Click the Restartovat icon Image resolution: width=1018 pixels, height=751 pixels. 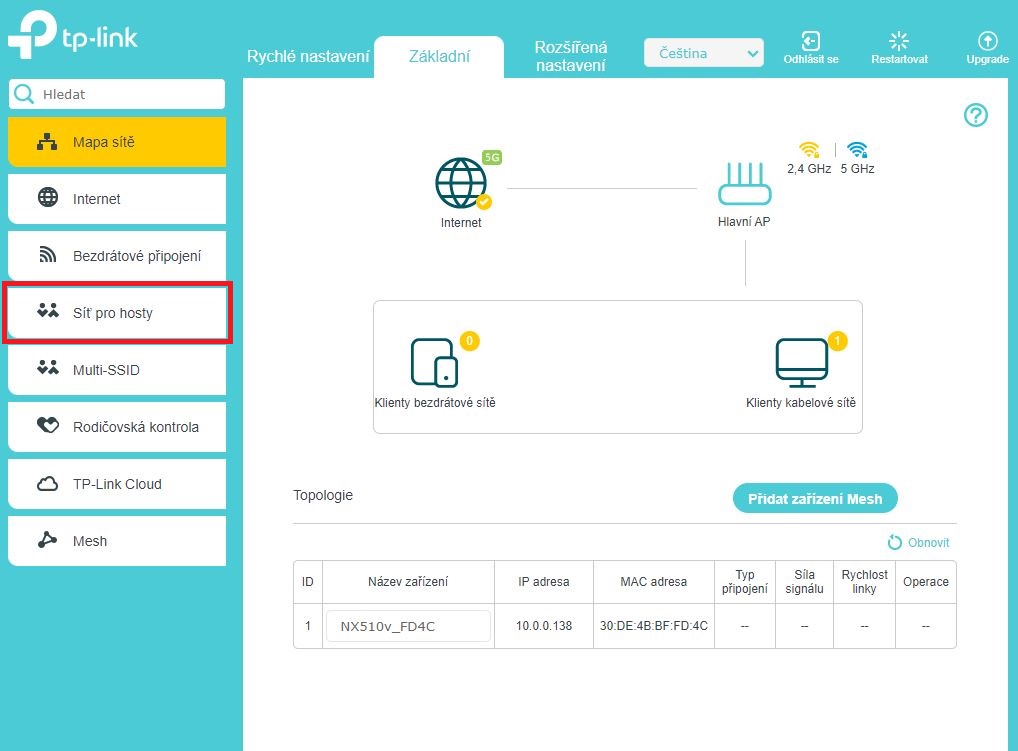[898, 42]
